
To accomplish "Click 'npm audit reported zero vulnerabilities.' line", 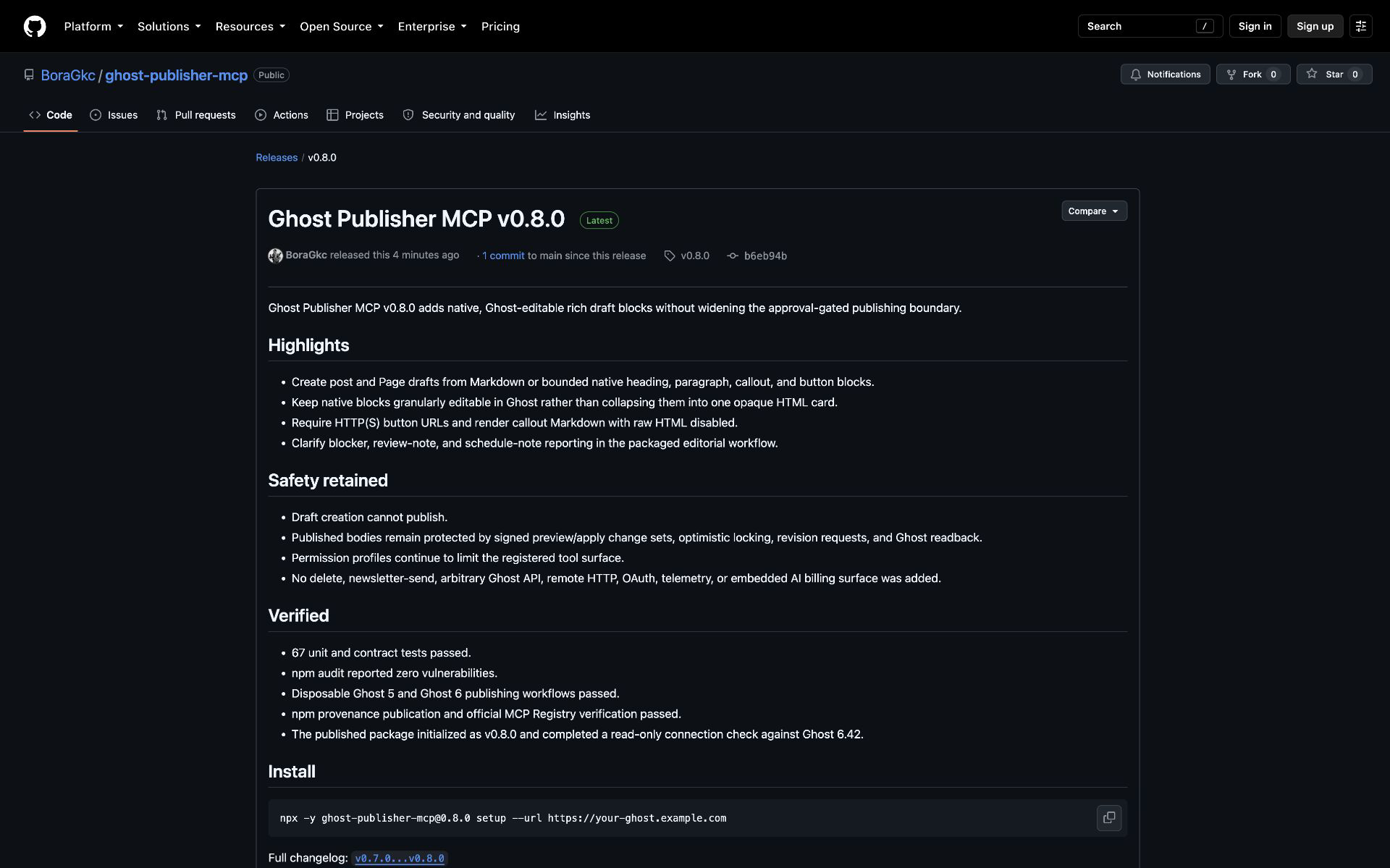I will pyautogui.click(x=394, y=673).
